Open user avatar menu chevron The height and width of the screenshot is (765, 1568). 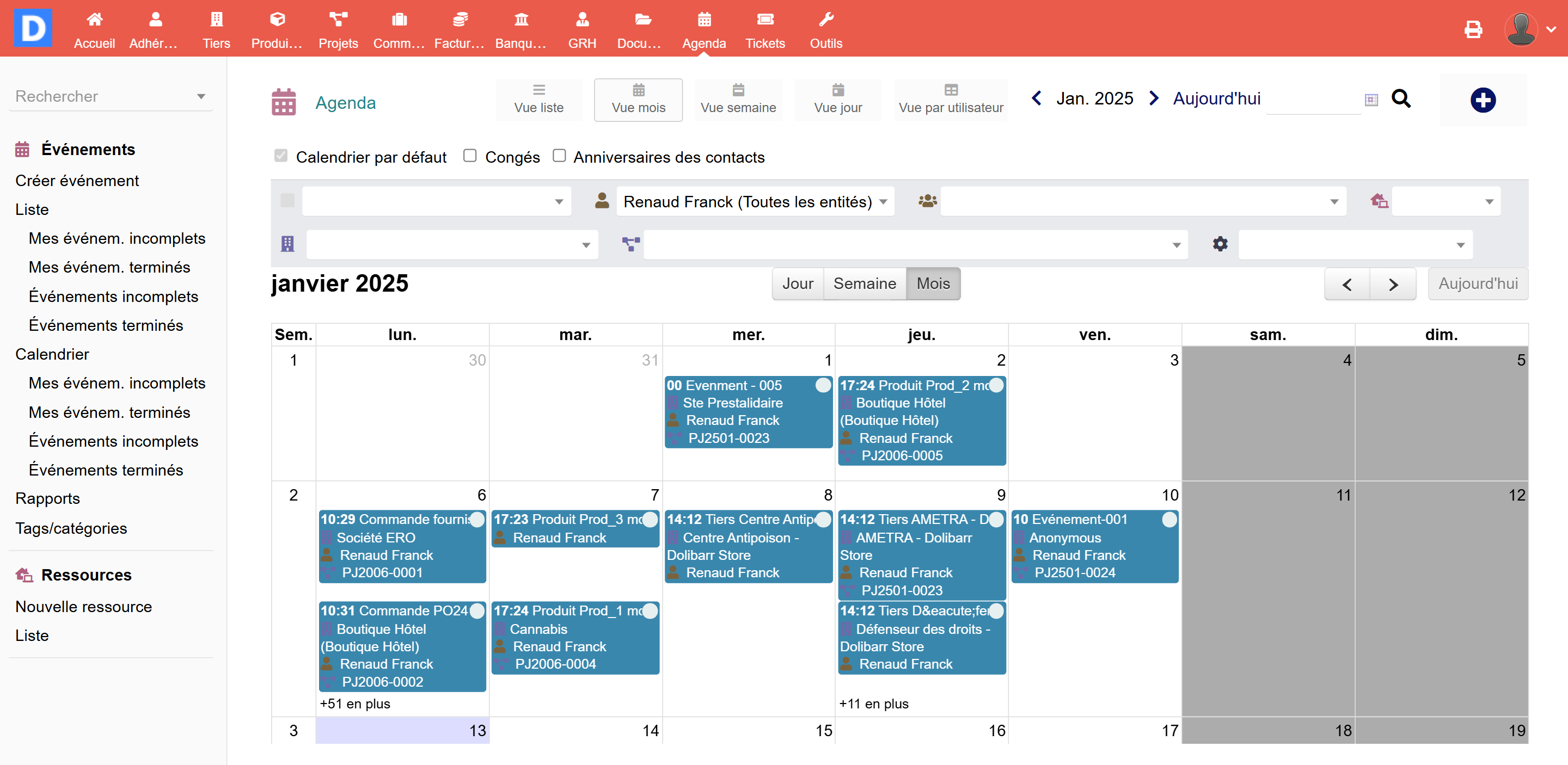click(1551, 29)
